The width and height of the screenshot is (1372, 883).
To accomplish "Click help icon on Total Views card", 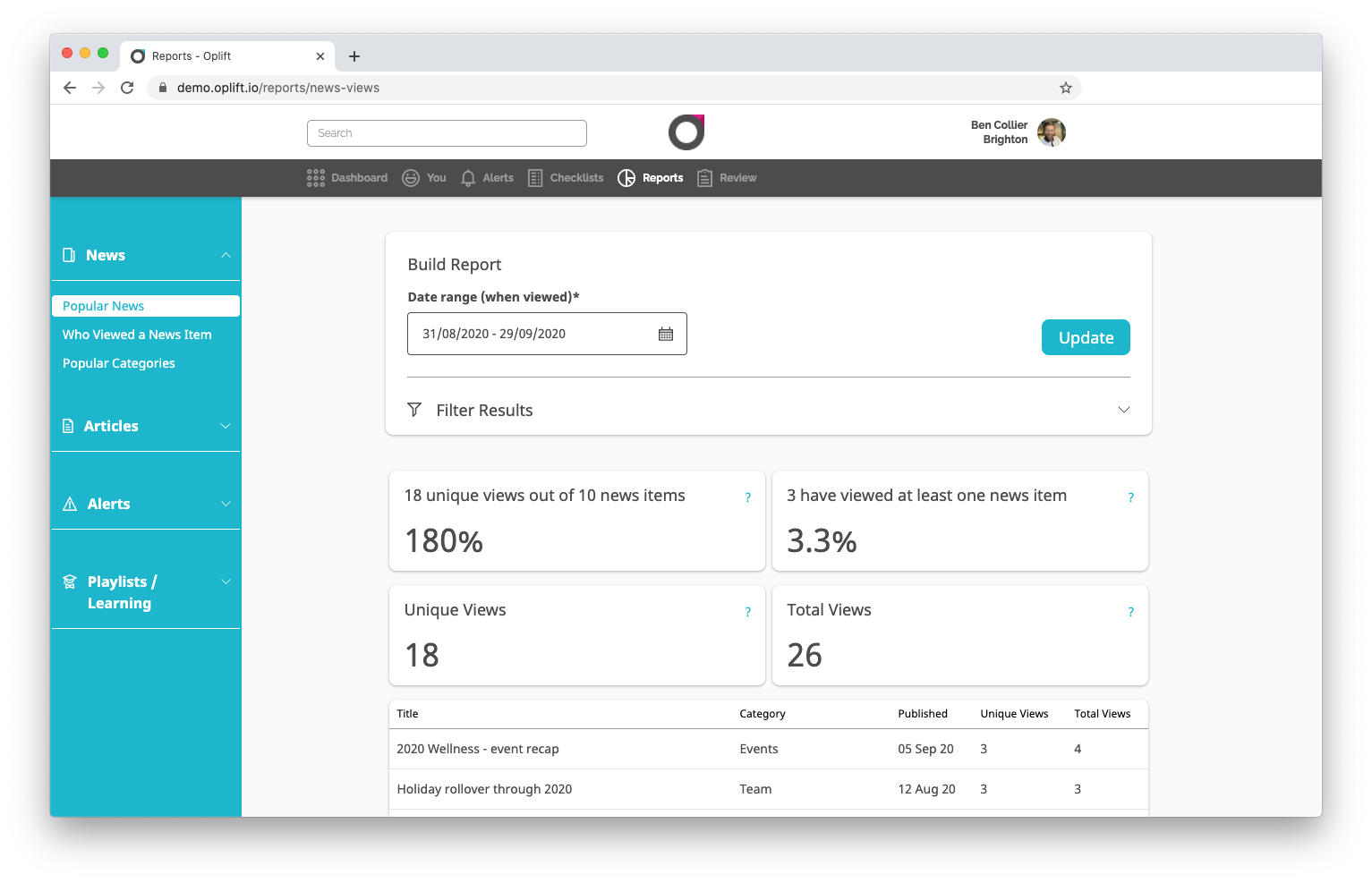I will 1131,612.
